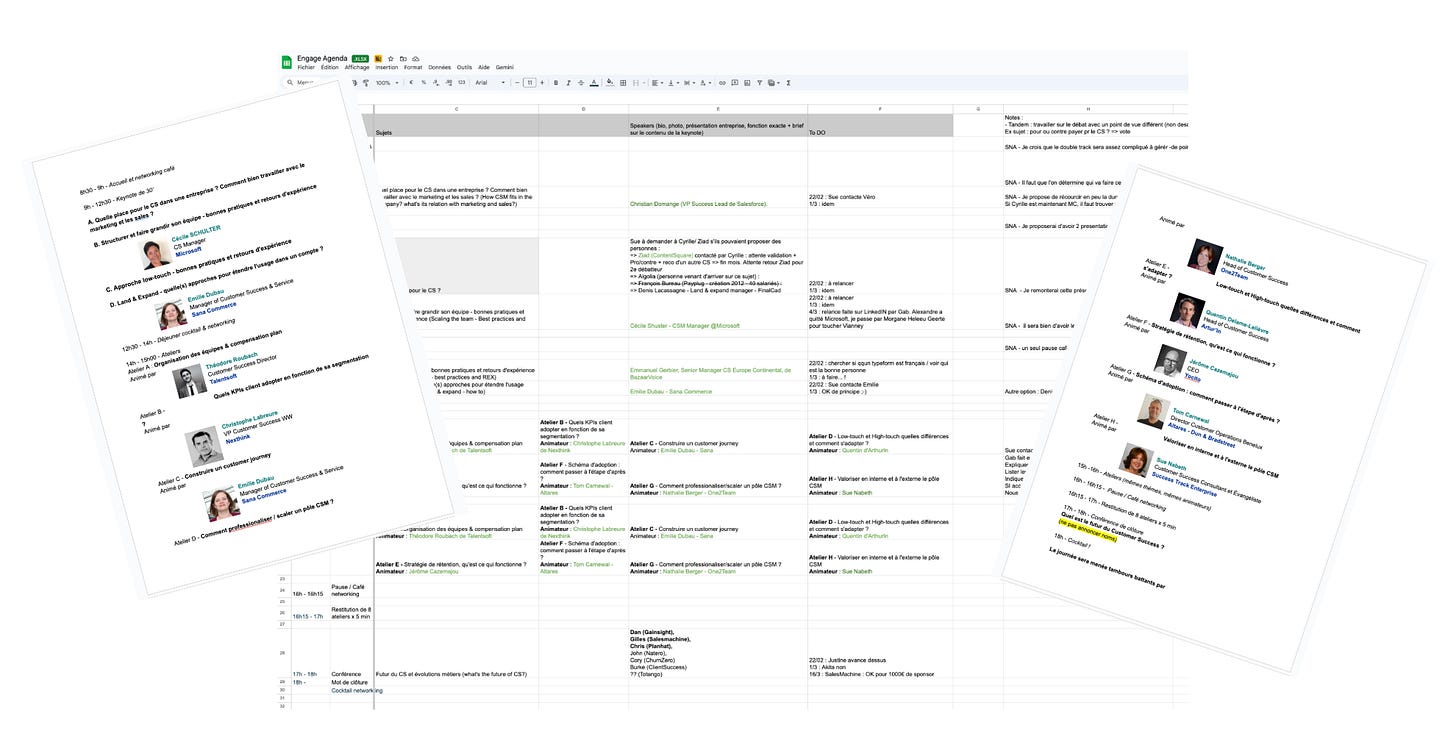Image resolution: width=1456 pixels, height=734 pixels.
Task: Apply percent number format
Action: pyautogui.click(x=424, y=82)
